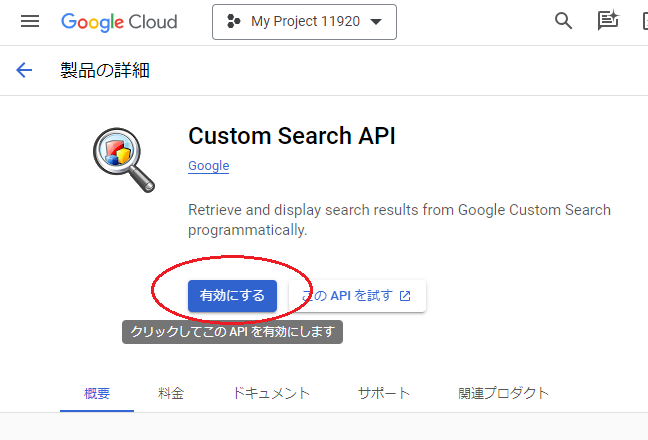Go back using the blue arrow
The width and height of the screenshot is (648, 440).
24,70
